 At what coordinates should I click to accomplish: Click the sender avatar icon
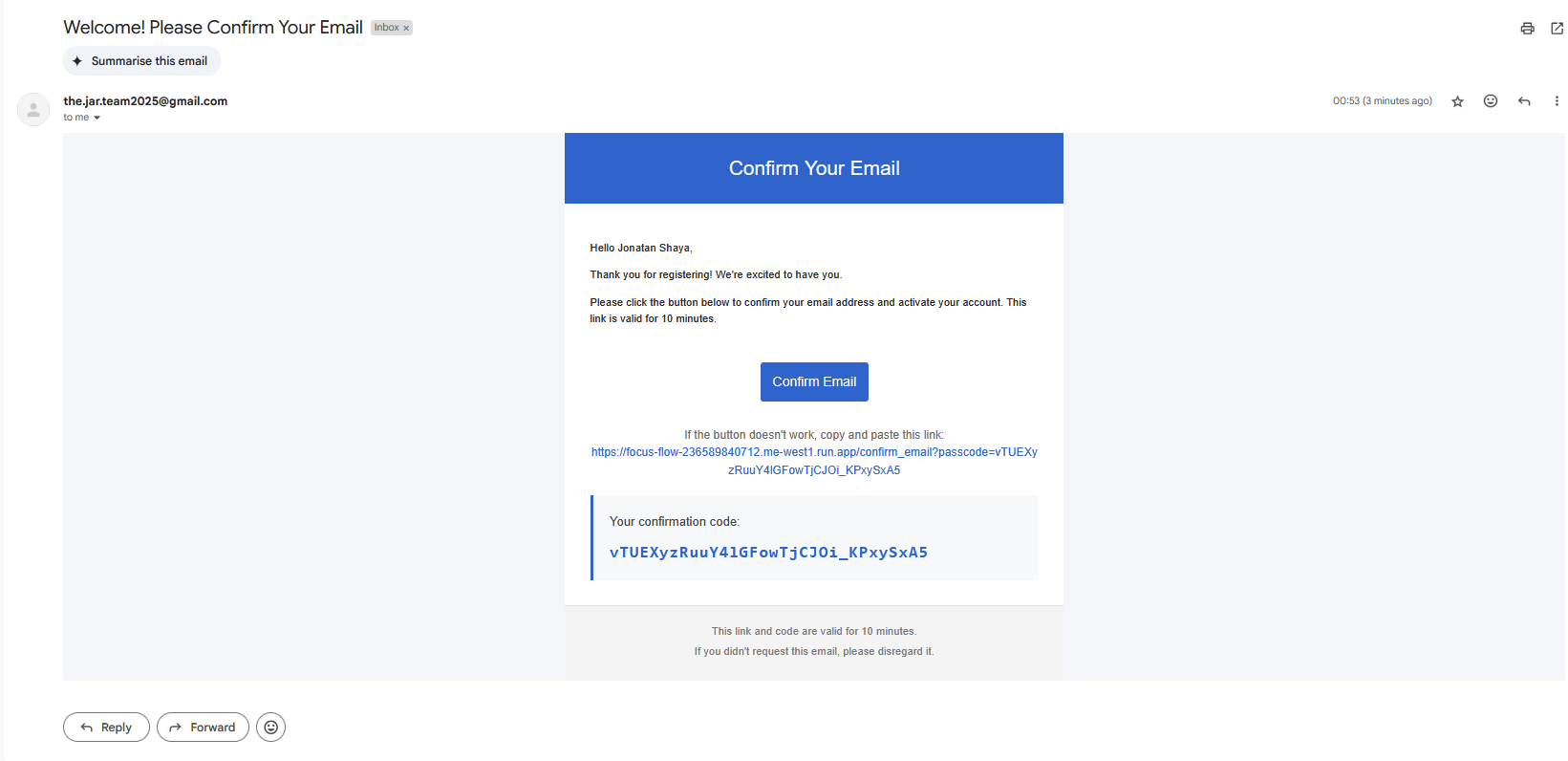point(33,110)
